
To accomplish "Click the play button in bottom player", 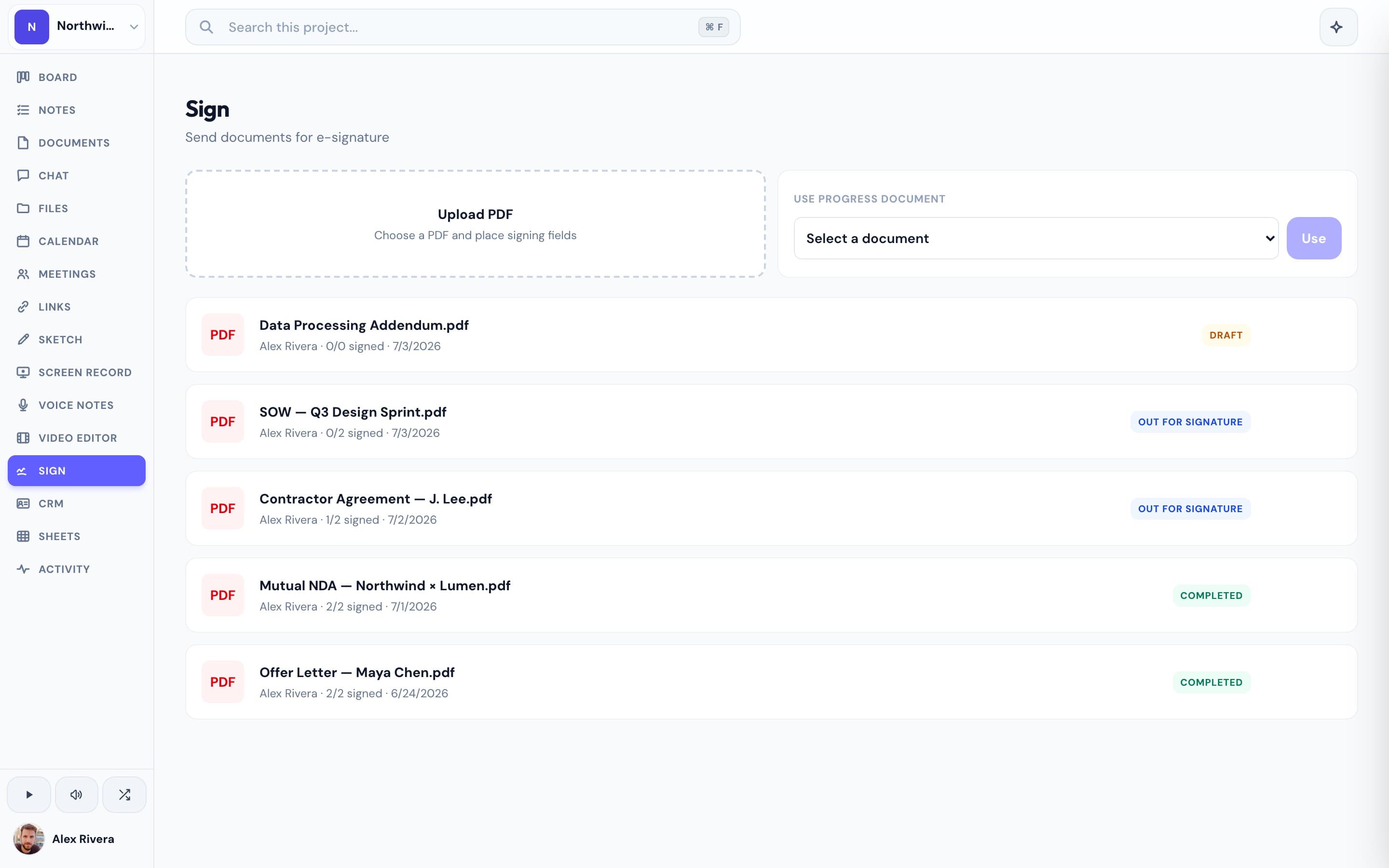I will point(29,795).
